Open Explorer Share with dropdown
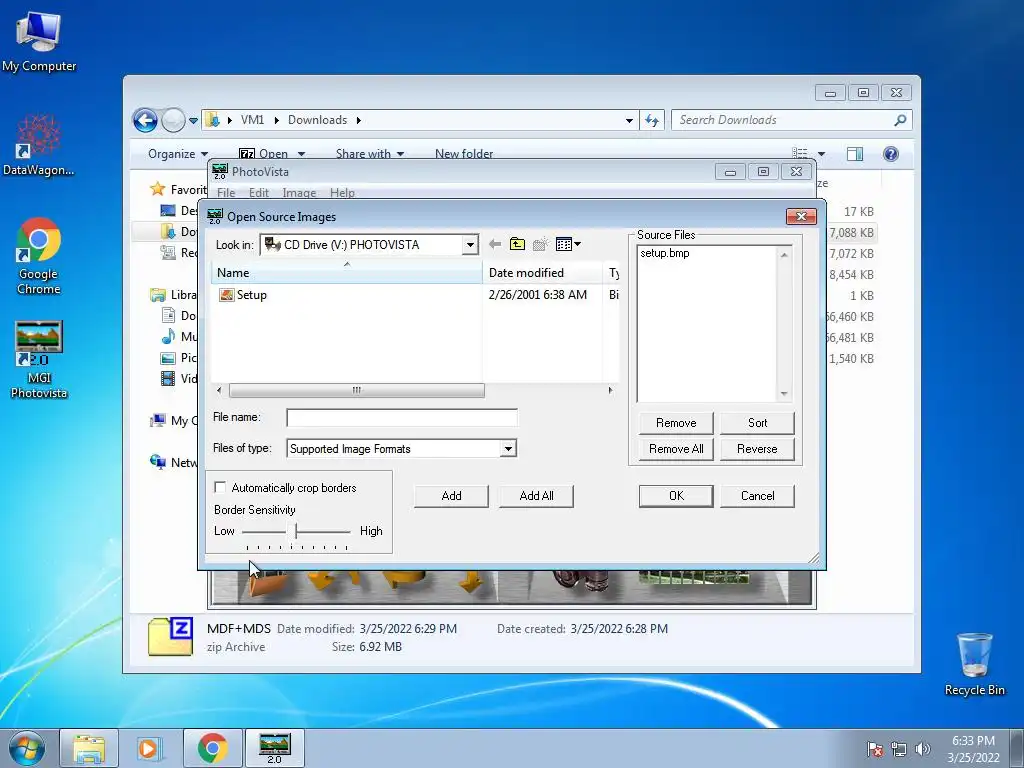 pos(370,153)
